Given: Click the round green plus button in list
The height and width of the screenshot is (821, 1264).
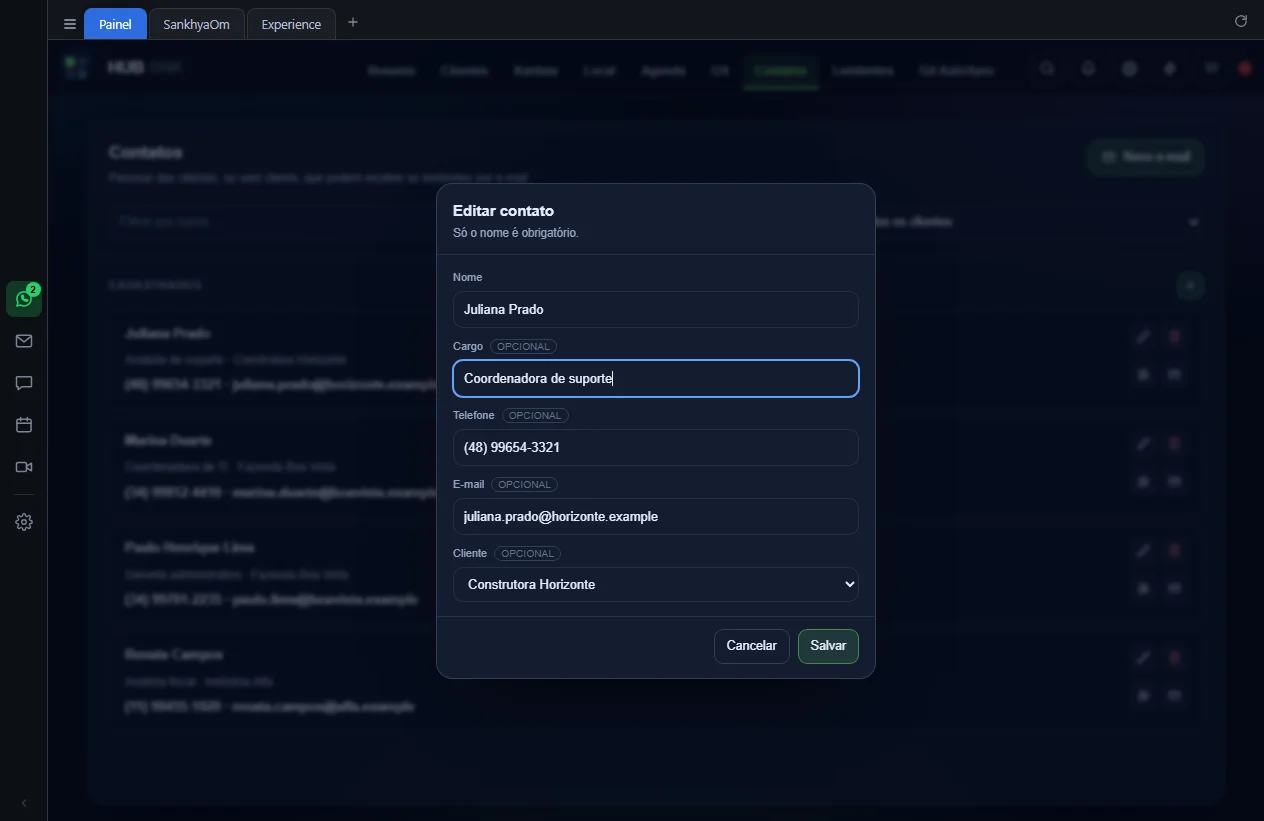Looking at the screenshot, I should point(1190,286).
